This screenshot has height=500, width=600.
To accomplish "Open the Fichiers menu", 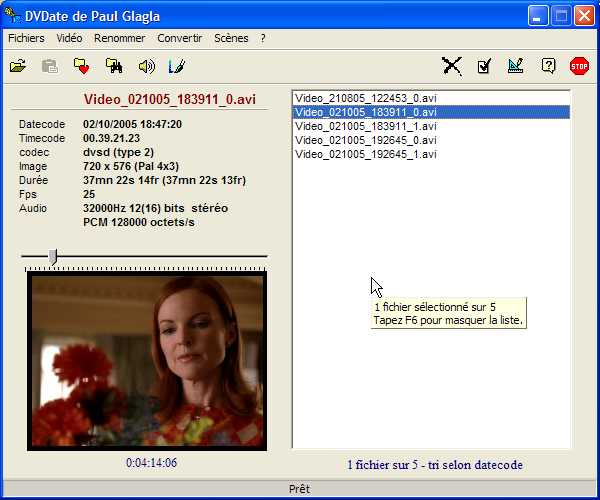I will point(26,38).
